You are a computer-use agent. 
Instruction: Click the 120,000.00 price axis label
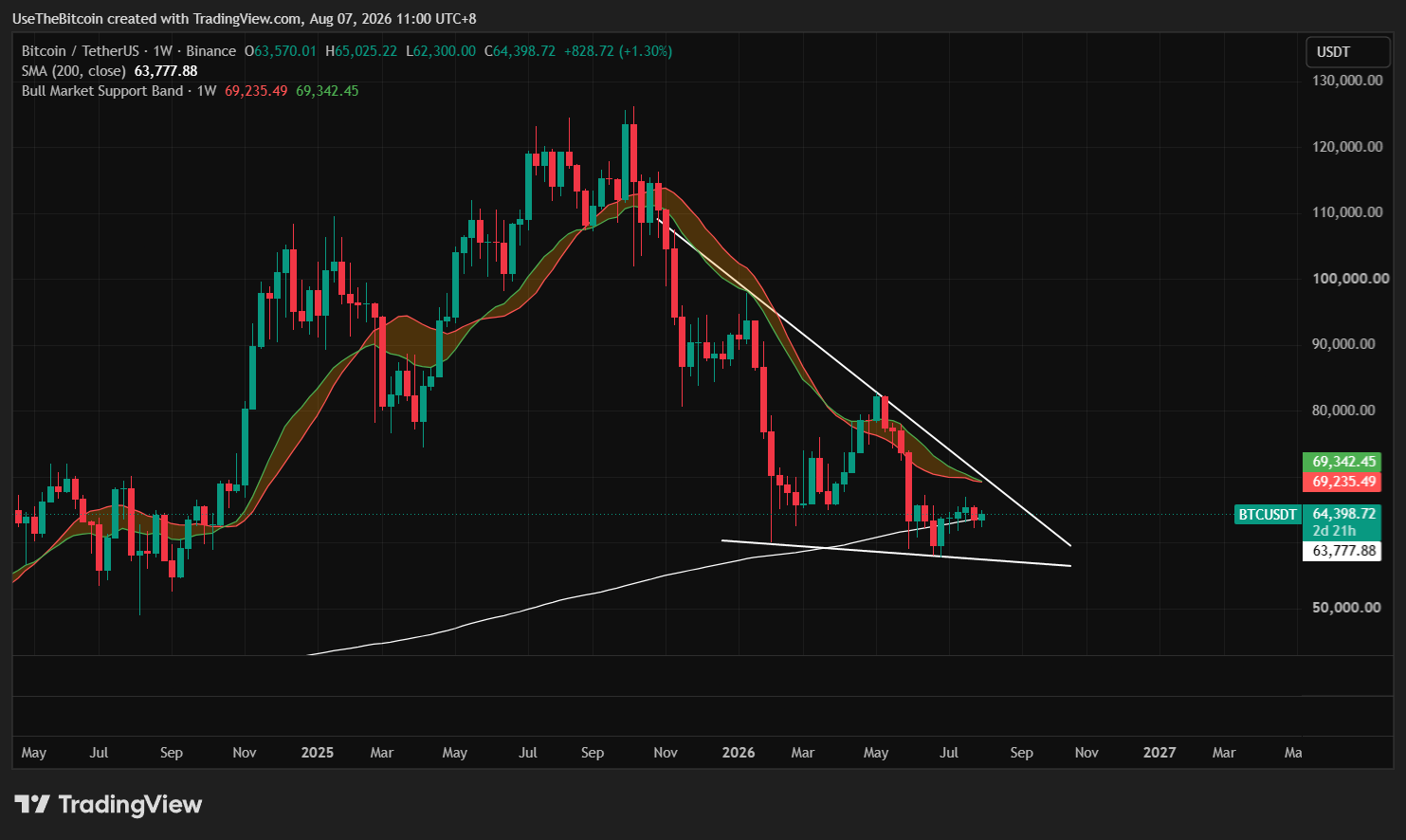coord(1347,147)
